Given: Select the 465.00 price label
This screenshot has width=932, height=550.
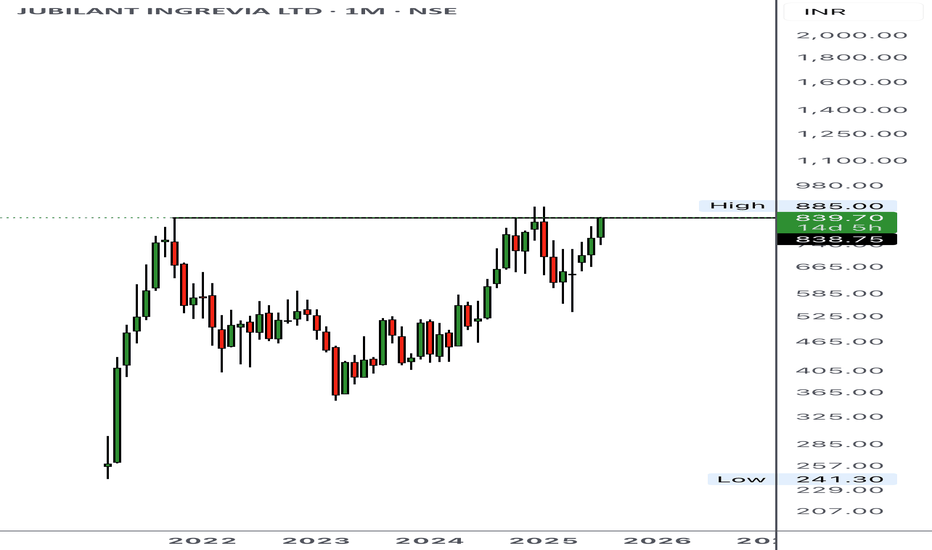Looking at the screenshot, I should (839, 341).
